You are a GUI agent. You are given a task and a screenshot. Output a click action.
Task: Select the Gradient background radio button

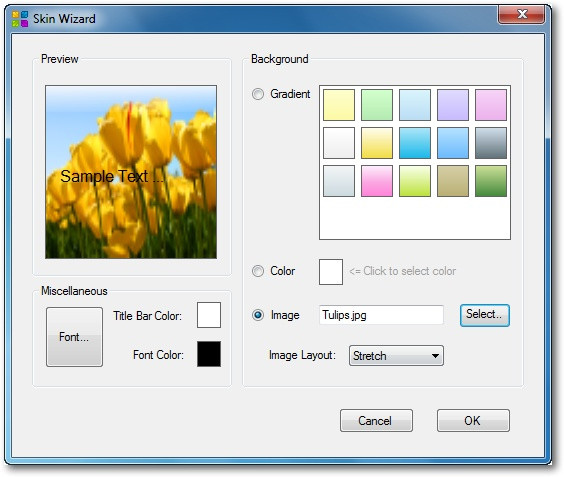click(x=258, y=94)
